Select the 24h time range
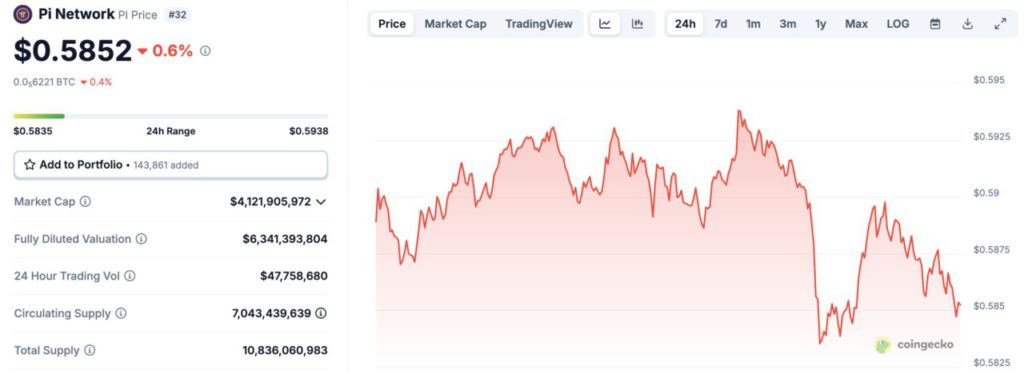Image resolution: width=1024 pixels, height=374 pixels. coord(685,24)
